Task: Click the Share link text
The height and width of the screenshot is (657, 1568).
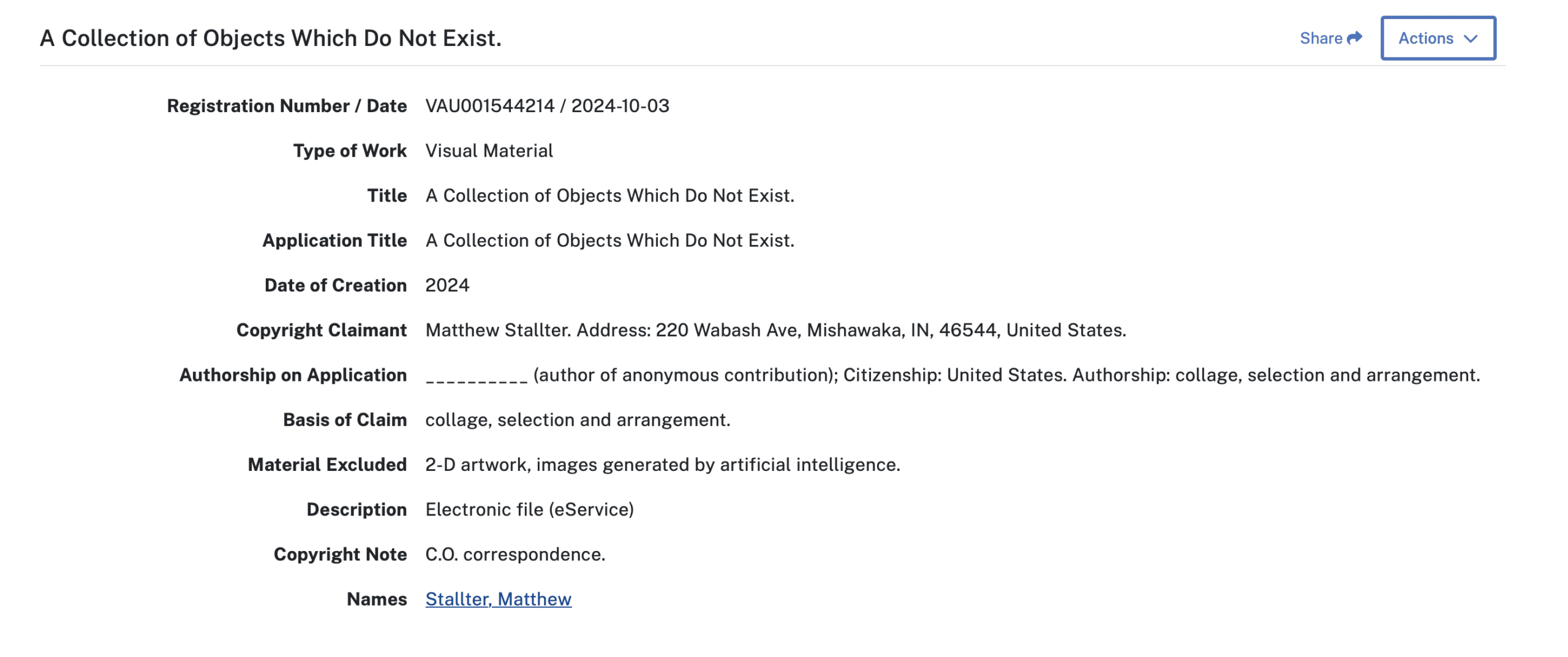Action: [1321, 38]
